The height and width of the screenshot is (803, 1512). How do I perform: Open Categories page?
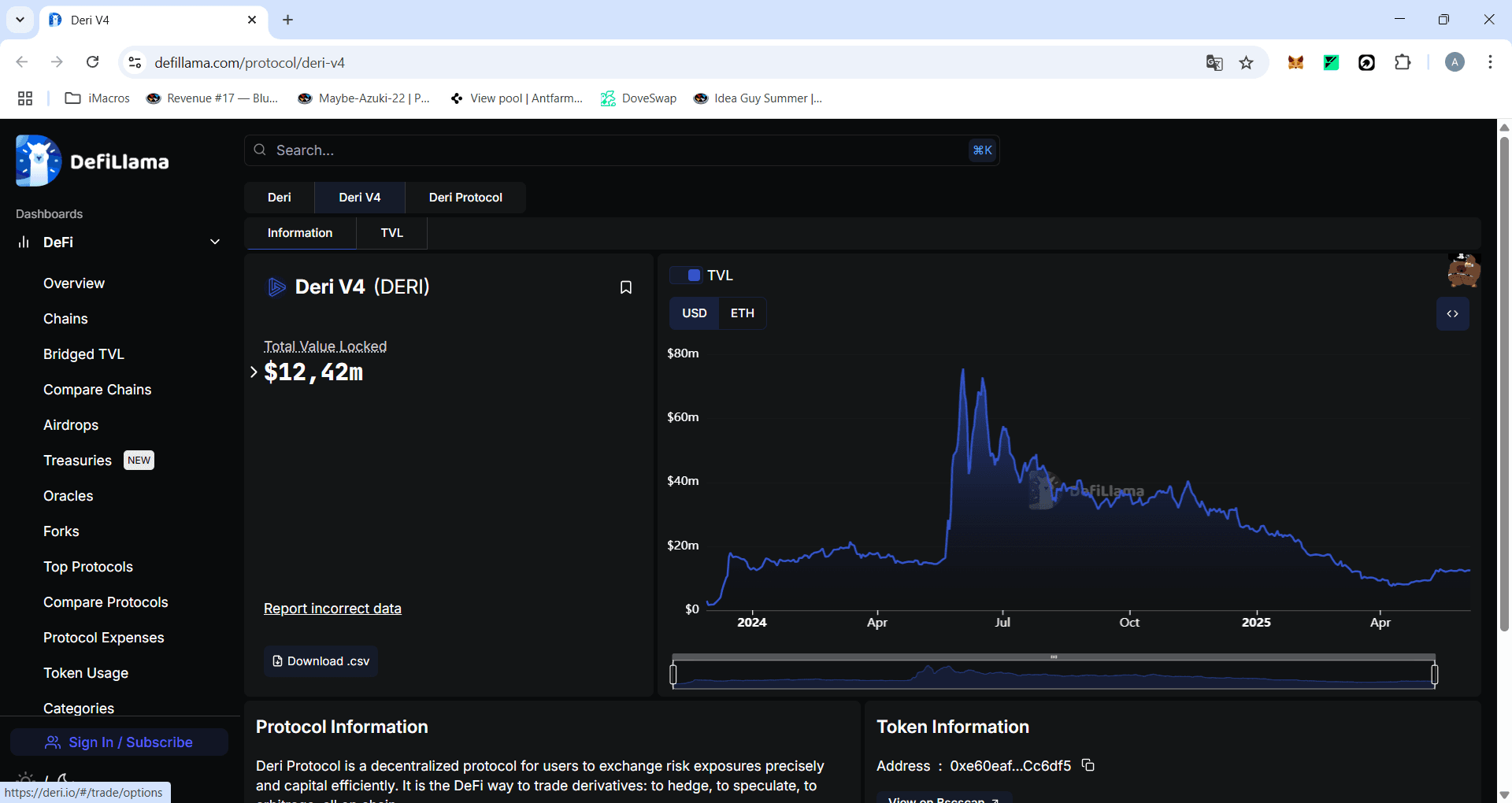[x=79, y=708]
